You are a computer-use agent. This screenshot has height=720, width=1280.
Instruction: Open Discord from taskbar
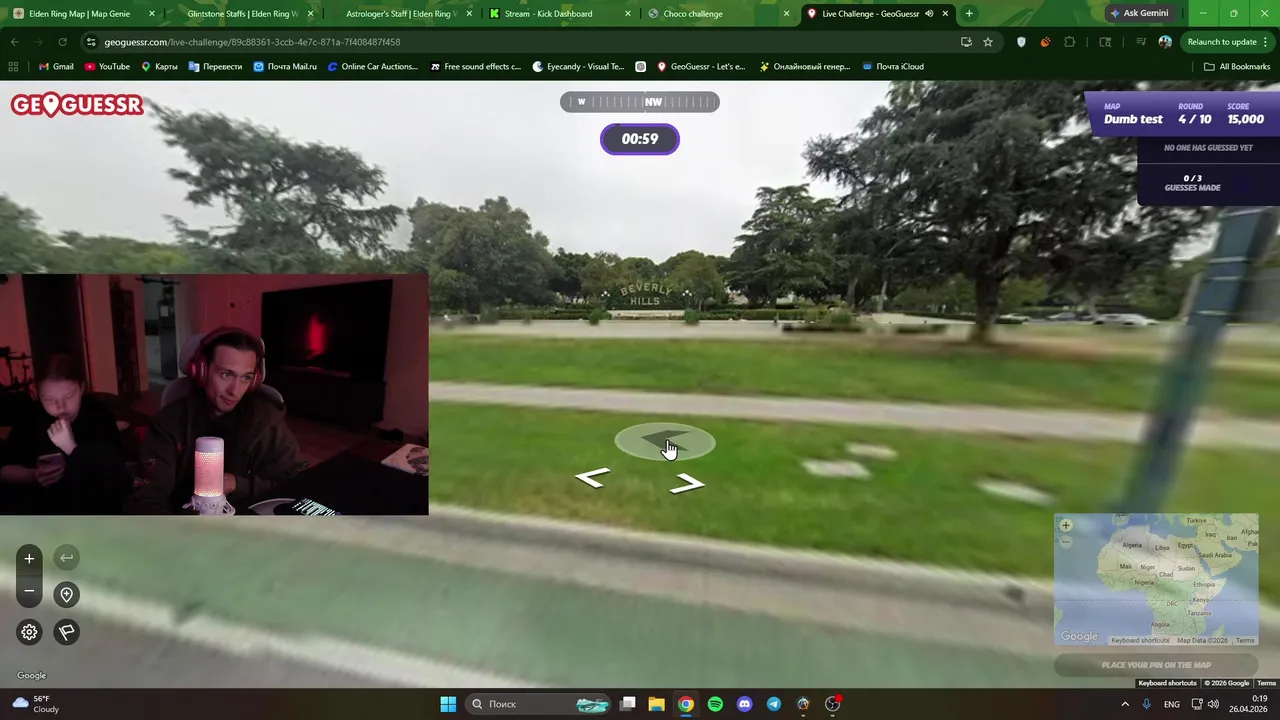coord(744,704)
